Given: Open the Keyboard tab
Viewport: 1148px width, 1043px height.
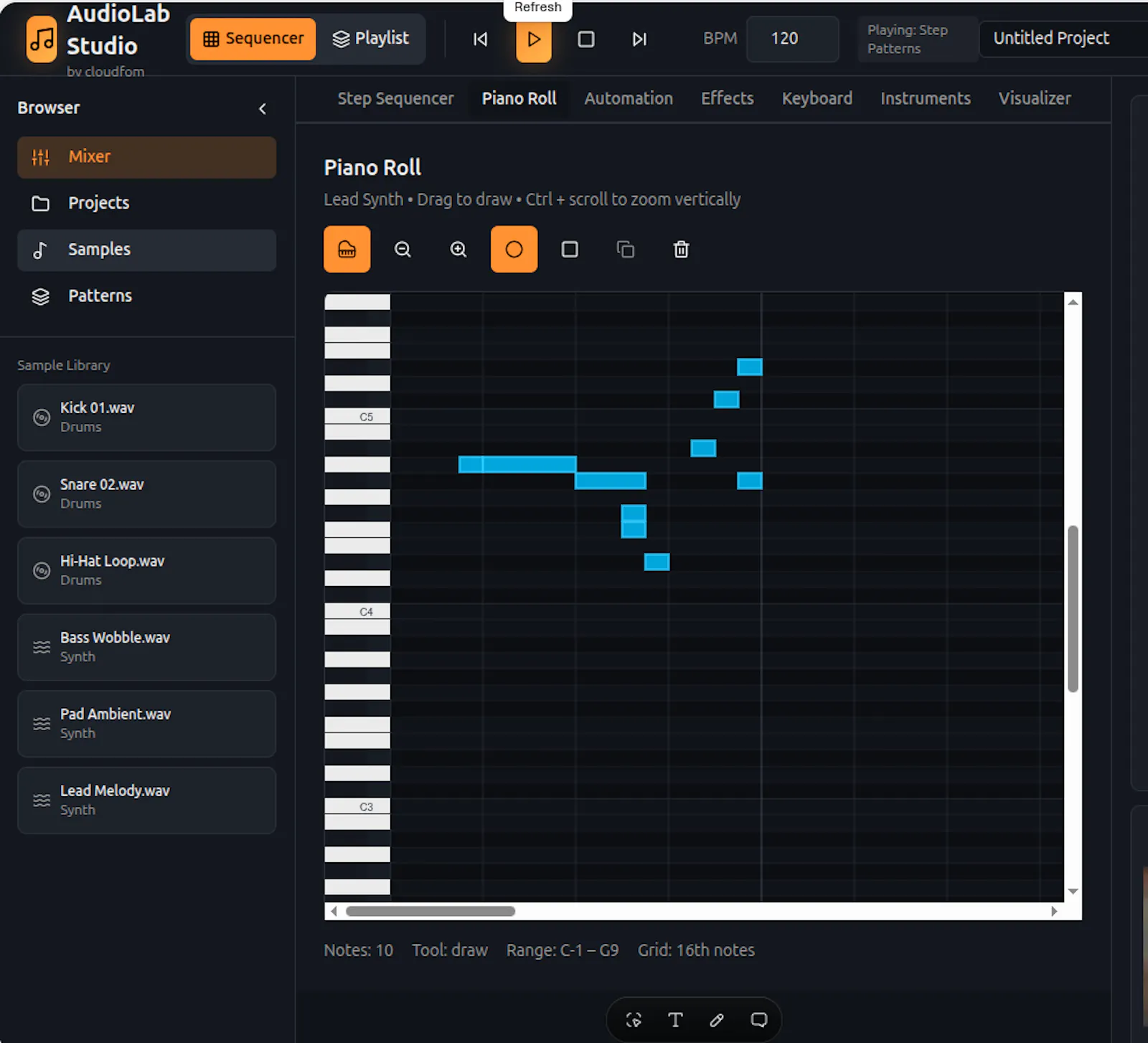Looking at the screenshot, I should 817,98.
